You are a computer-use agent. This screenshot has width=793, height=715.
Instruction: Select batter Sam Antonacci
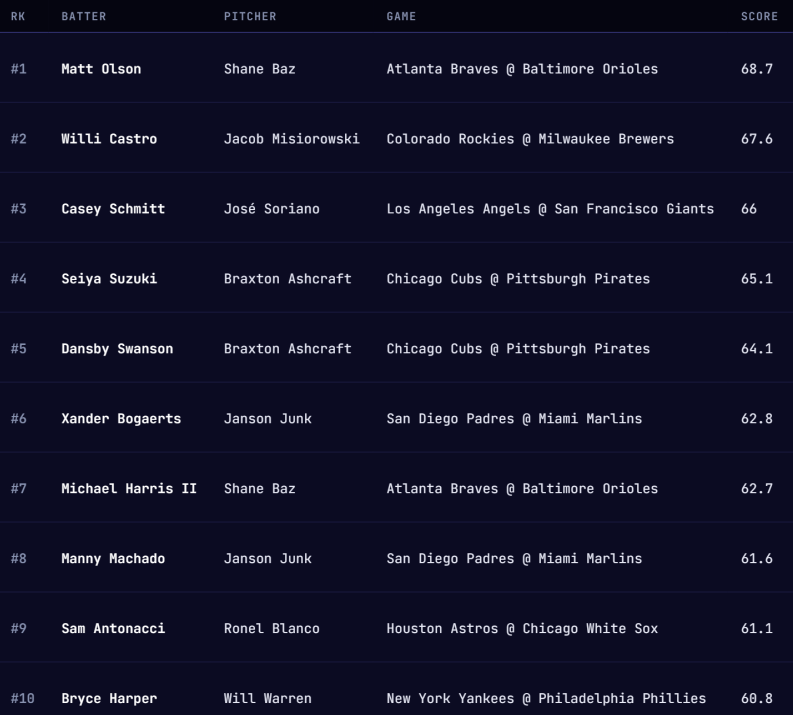click(113, 629)
